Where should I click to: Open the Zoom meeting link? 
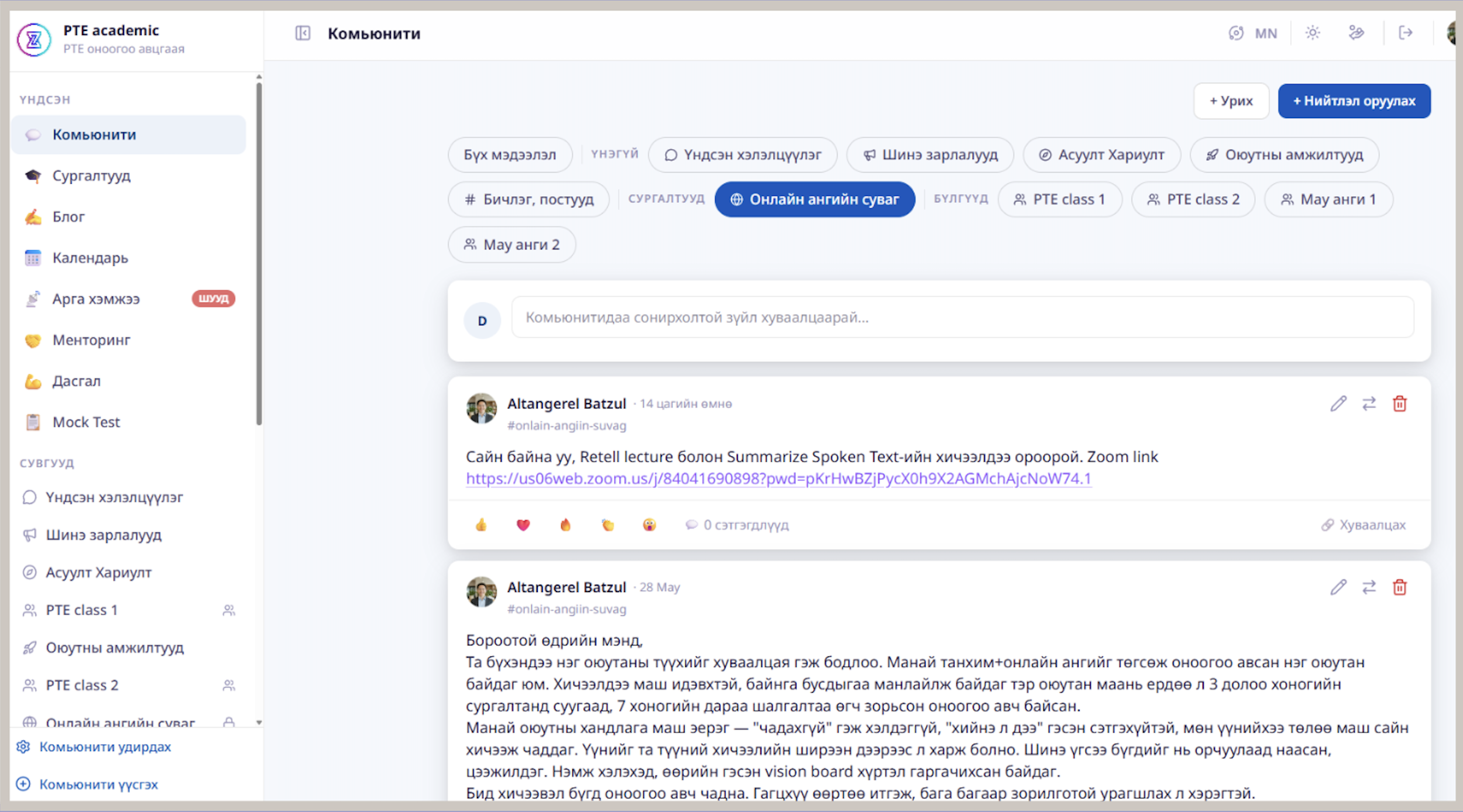tap(778, 479)
